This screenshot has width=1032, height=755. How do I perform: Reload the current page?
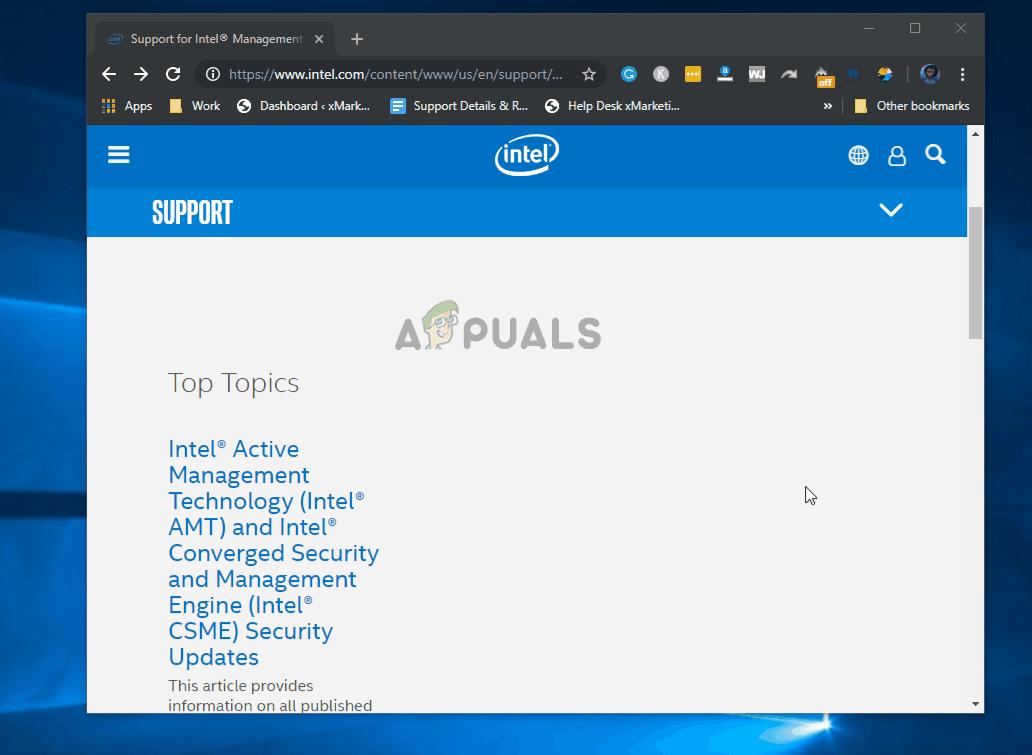coord(173,74)
